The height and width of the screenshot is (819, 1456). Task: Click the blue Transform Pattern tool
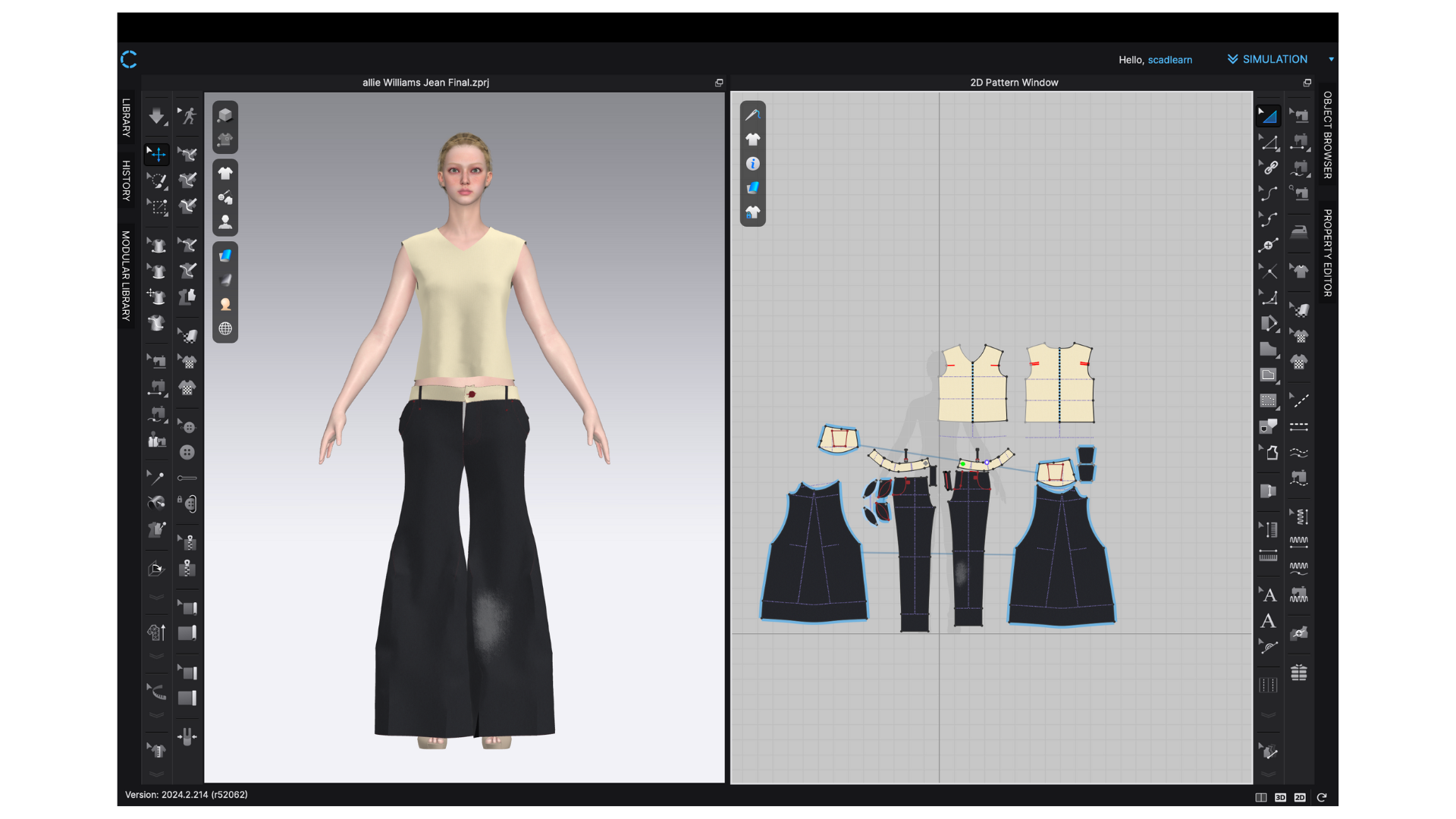coord(1268,116)
